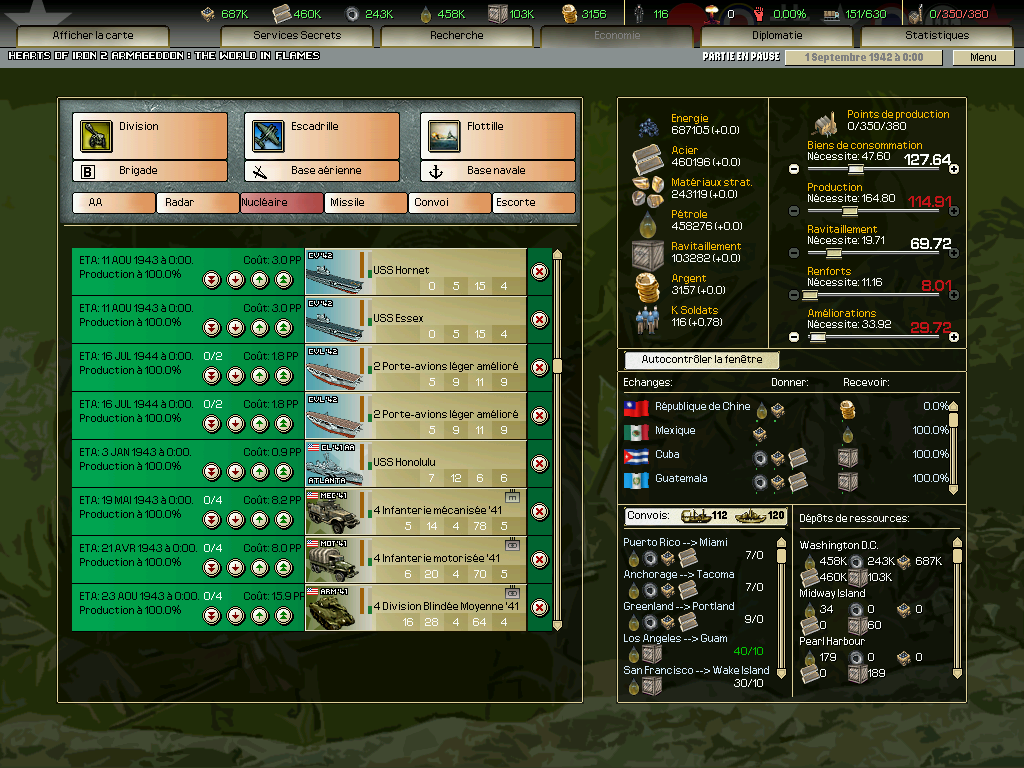Move USS Honolulu to bottom of queue
1024x768 pixels.
click(212, 472)
